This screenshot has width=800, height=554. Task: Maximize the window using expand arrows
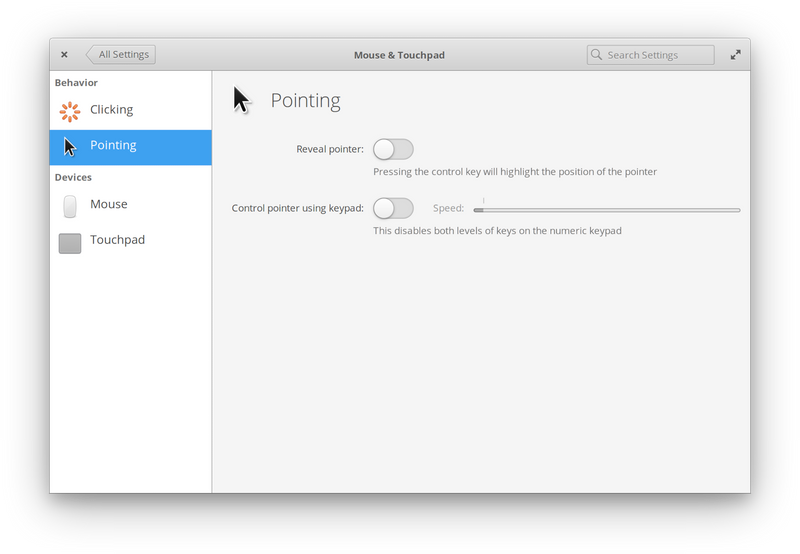tap(735, 55)
